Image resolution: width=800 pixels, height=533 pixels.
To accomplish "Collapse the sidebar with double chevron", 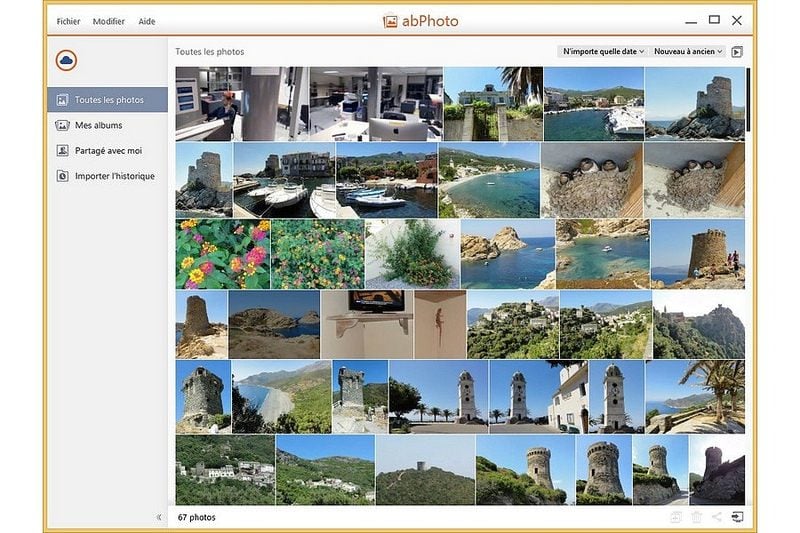I will point(159,517).
